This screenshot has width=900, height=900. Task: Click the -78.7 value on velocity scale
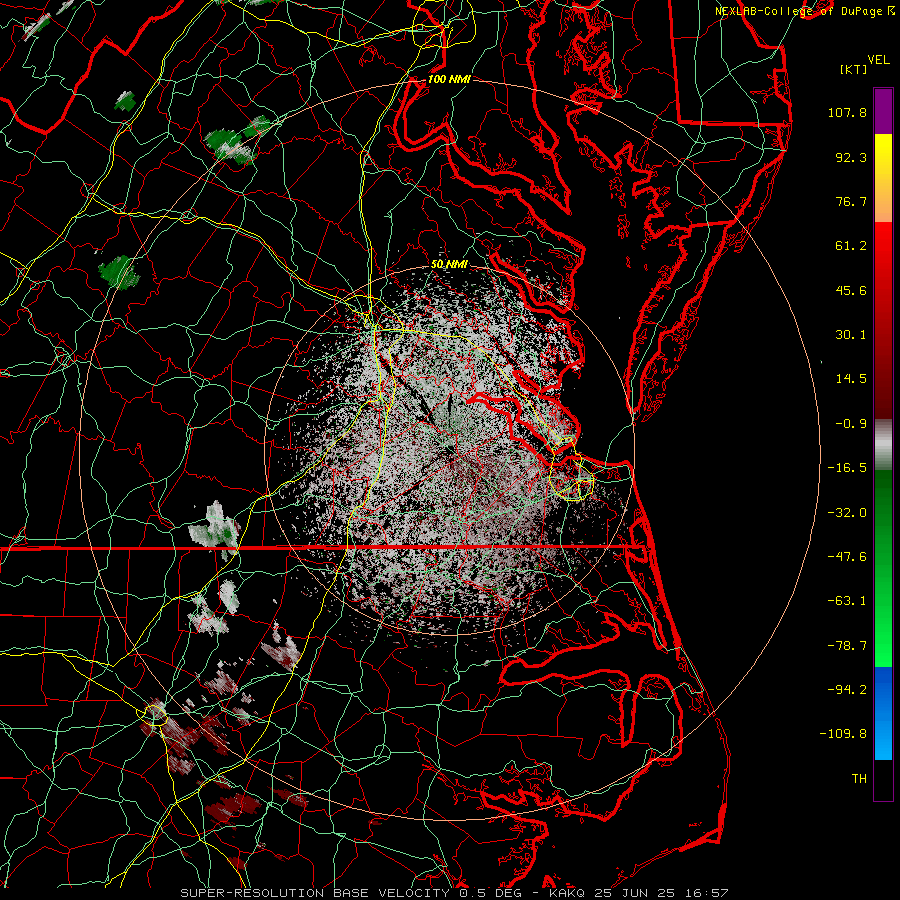coord(847,646)
